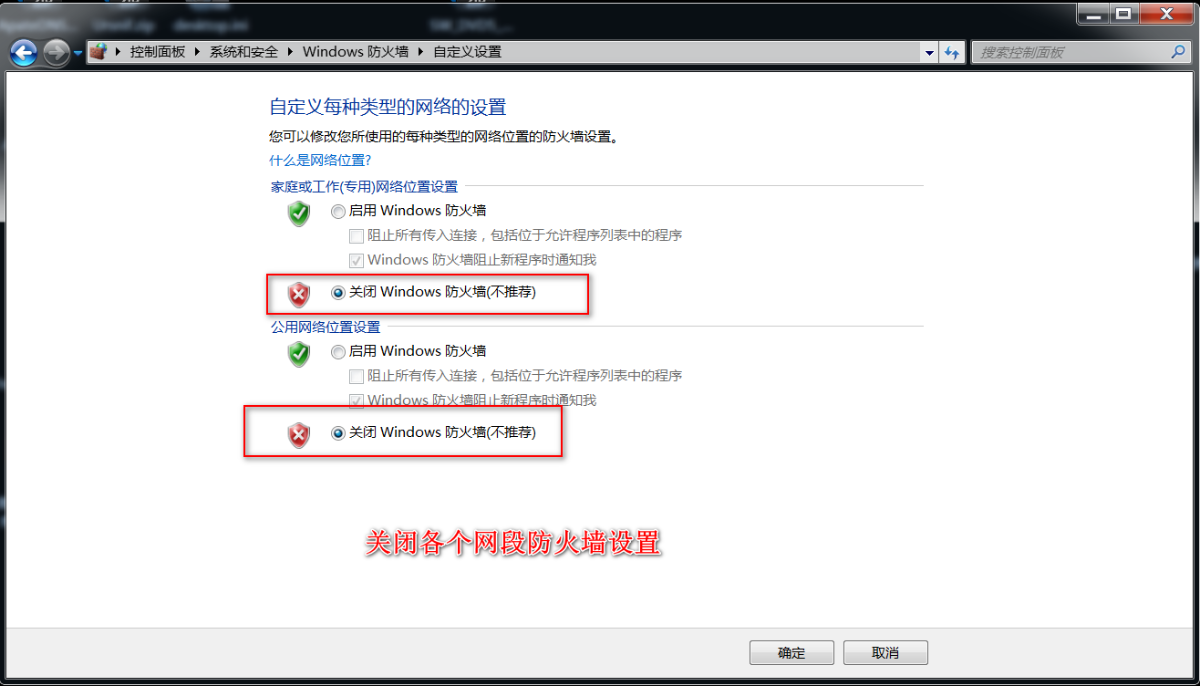1200x686 pixels.
Task: Click the refresh button beside address bar
Action: point(952,52)
